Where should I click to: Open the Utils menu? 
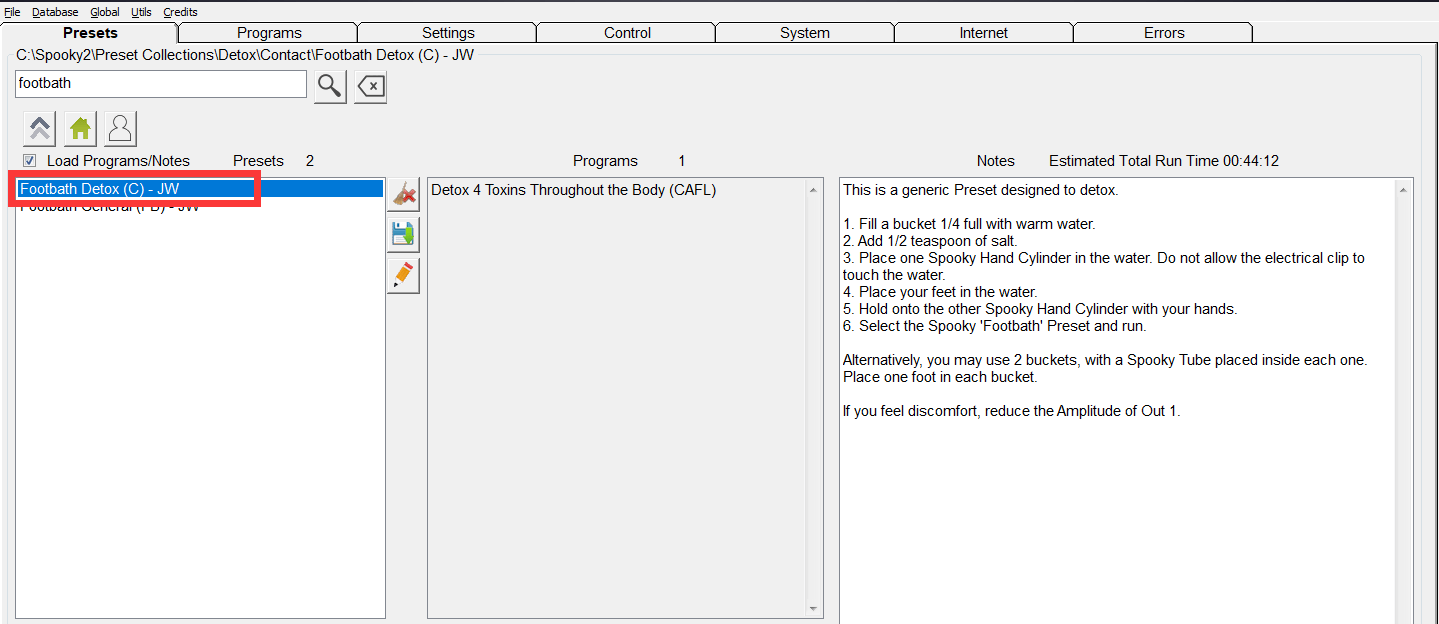(141, 12)
